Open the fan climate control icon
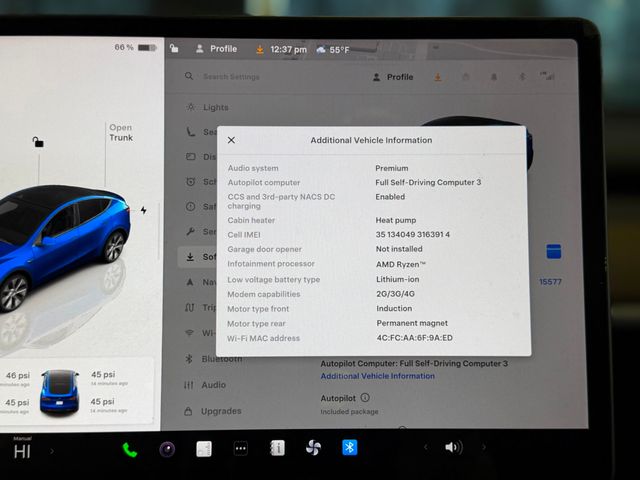 [313, 448]
